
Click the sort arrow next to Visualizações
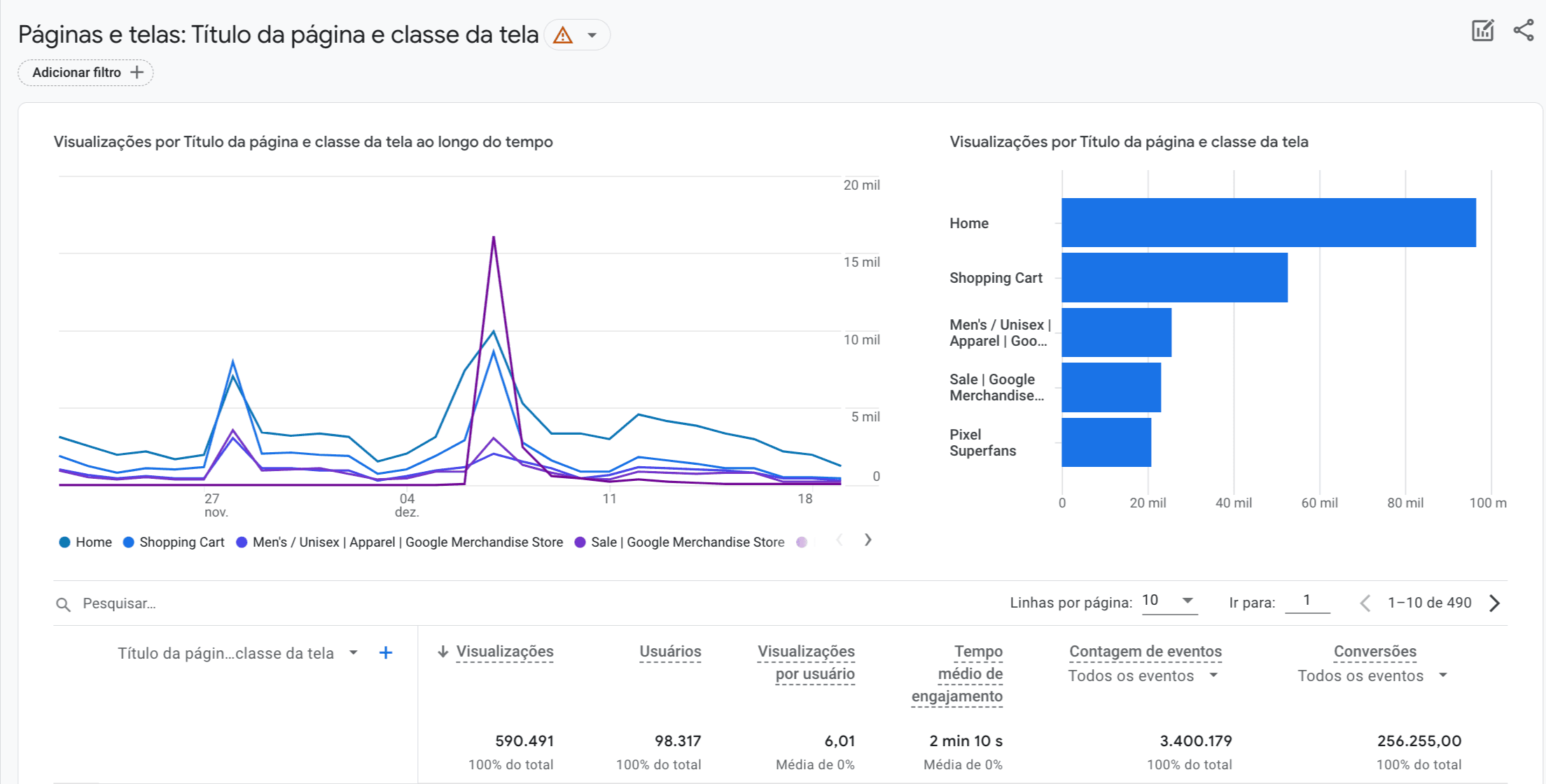pos(442,651)
